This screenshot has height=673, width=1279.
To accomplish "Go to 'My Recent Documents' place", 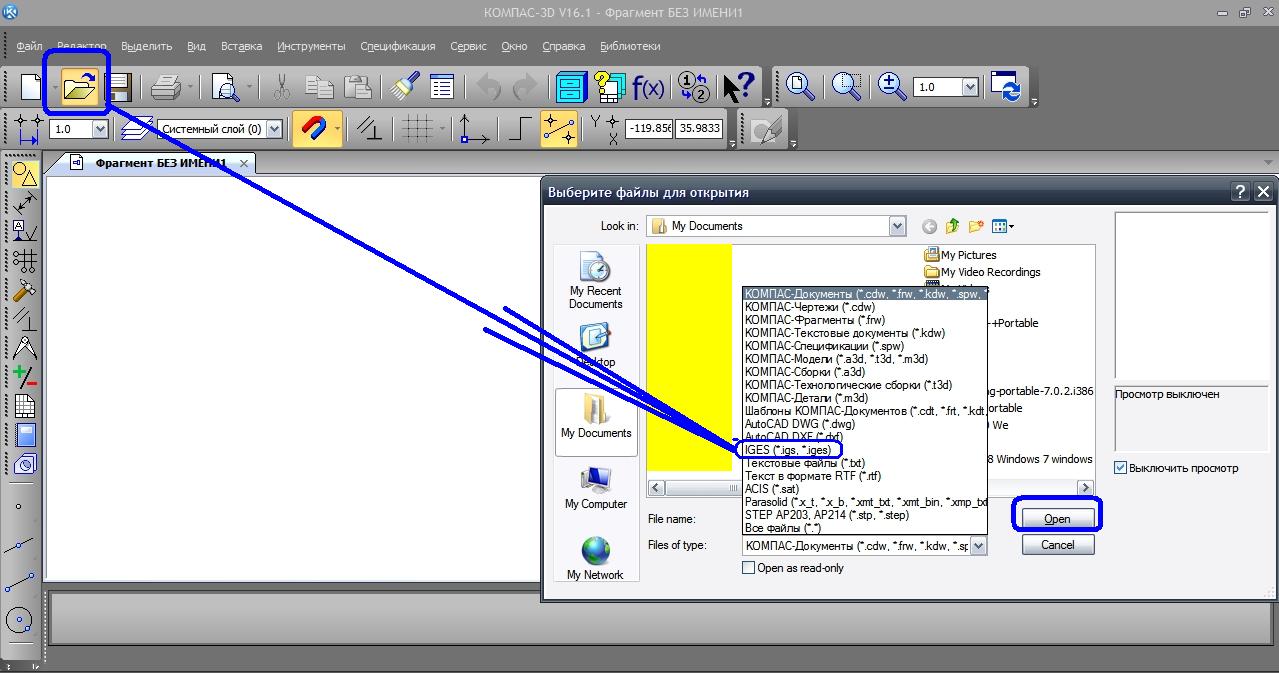I will (596, 280).
